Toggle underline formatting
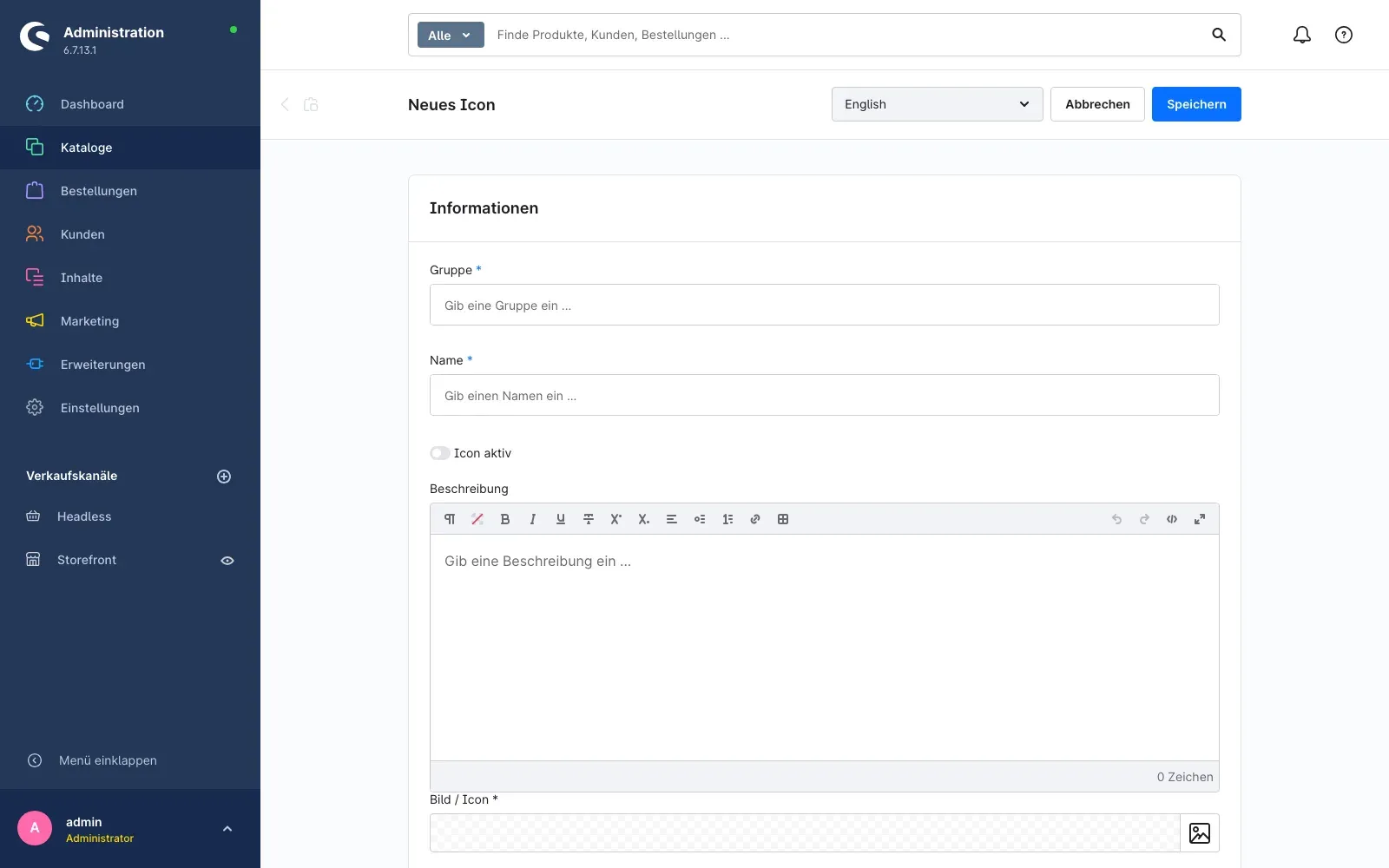The width and height of the screenshot is (1389, 868). tap(561, 519)
